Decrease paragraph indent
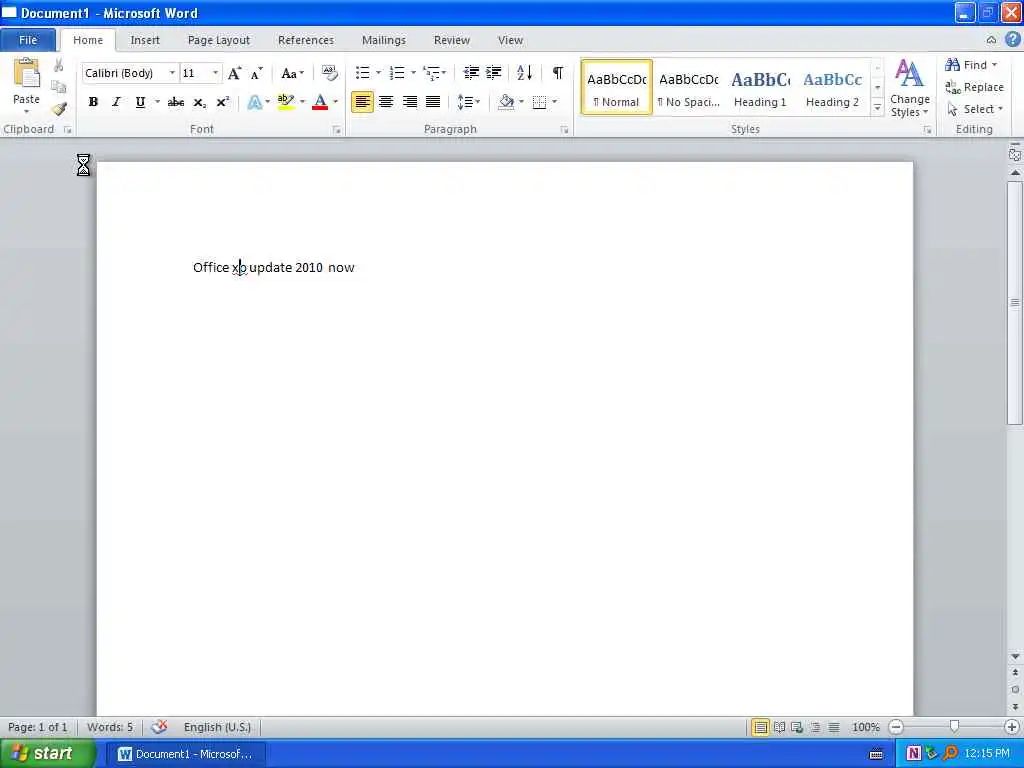Viewport: 1024px width, 768px height. (471, 72)
